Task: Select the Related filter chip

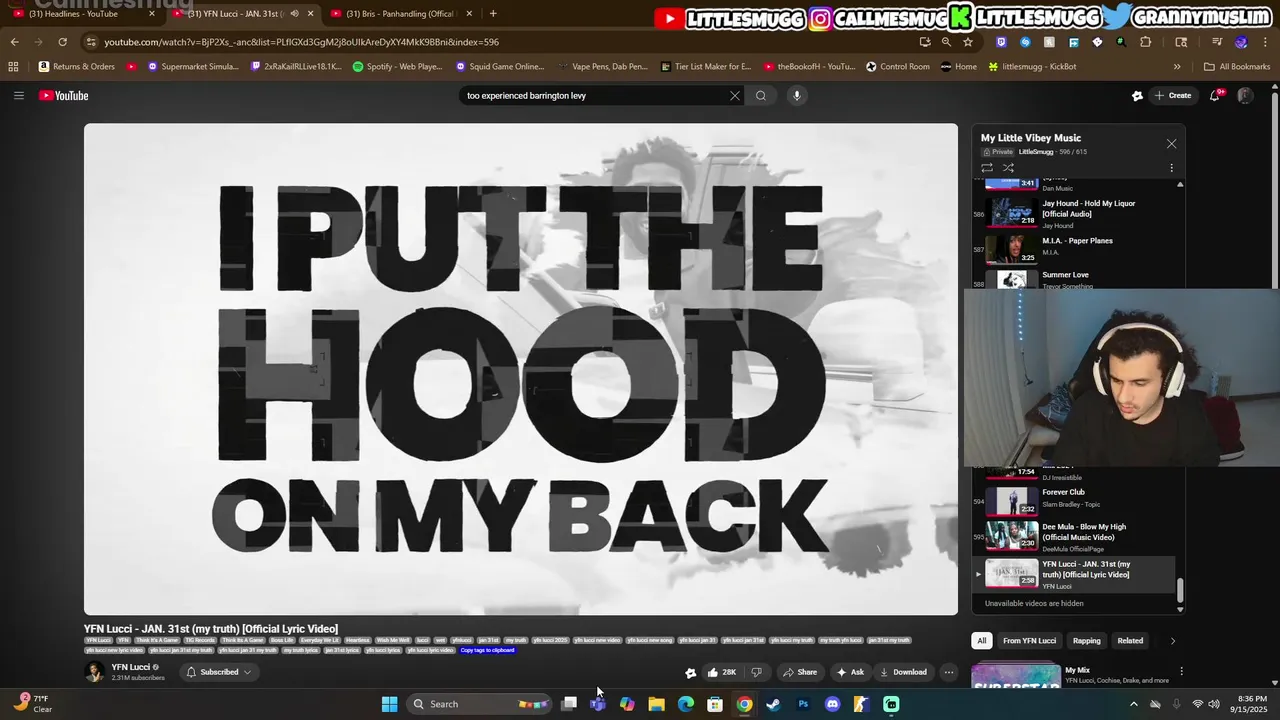Action: (x=1130, y=641)
